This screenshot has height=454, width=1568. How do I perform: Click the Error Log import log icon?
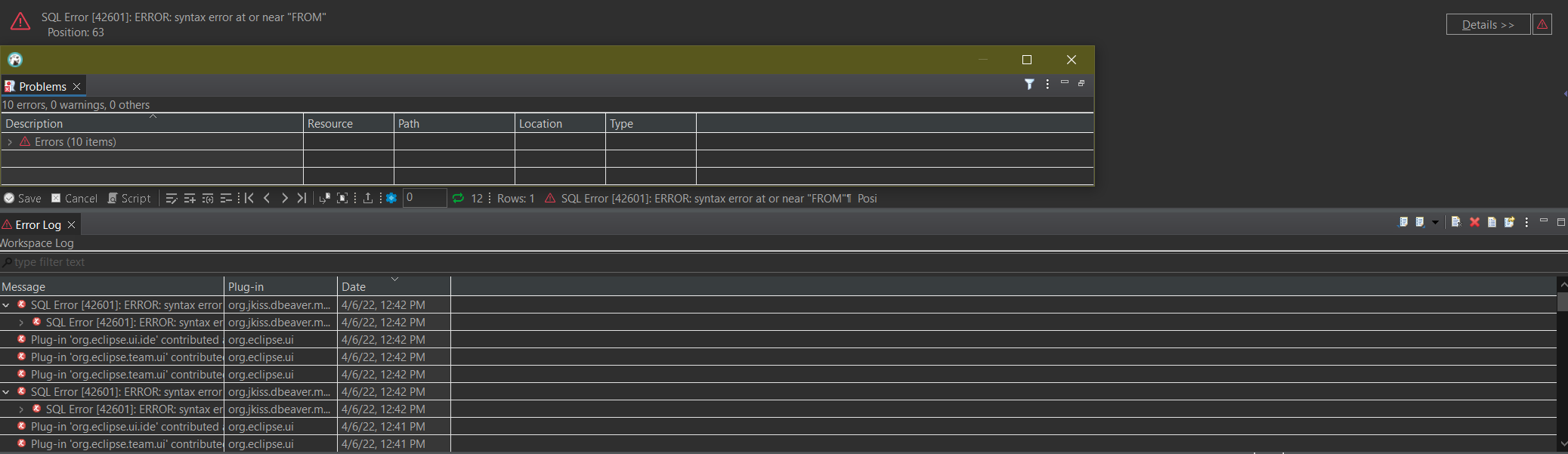(1420, 222)
